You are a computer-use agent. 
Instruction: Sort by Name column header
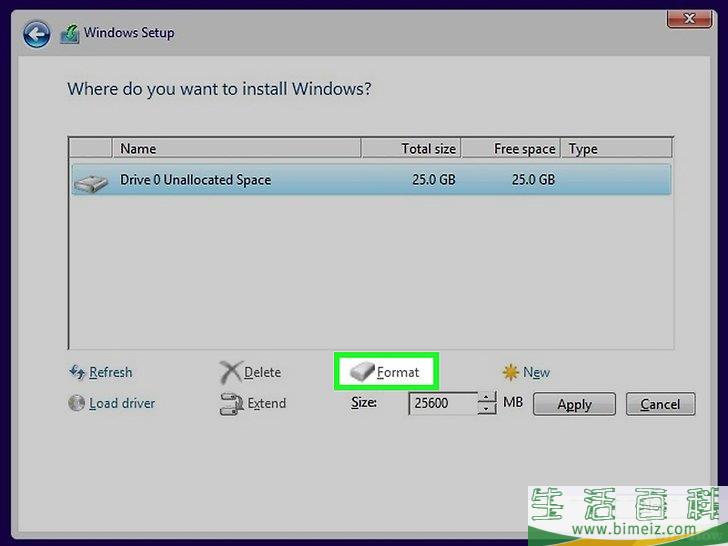click(x=235, y=148)
